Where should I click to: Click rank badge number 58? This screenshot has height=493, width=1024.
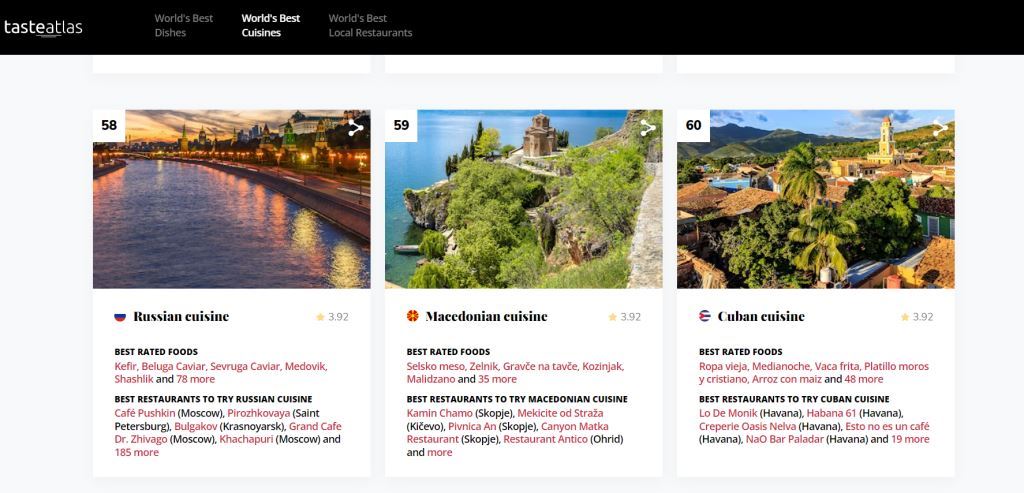click(109, 125)
